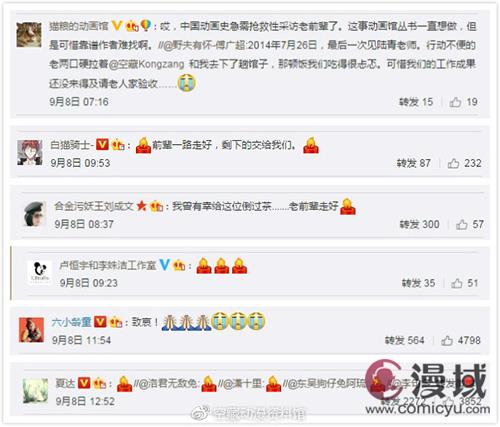Viewport: 500px width, 427px height.
Task: Like the 卢恒宇和李姝洁工作室 post
Action: [456, 283]
